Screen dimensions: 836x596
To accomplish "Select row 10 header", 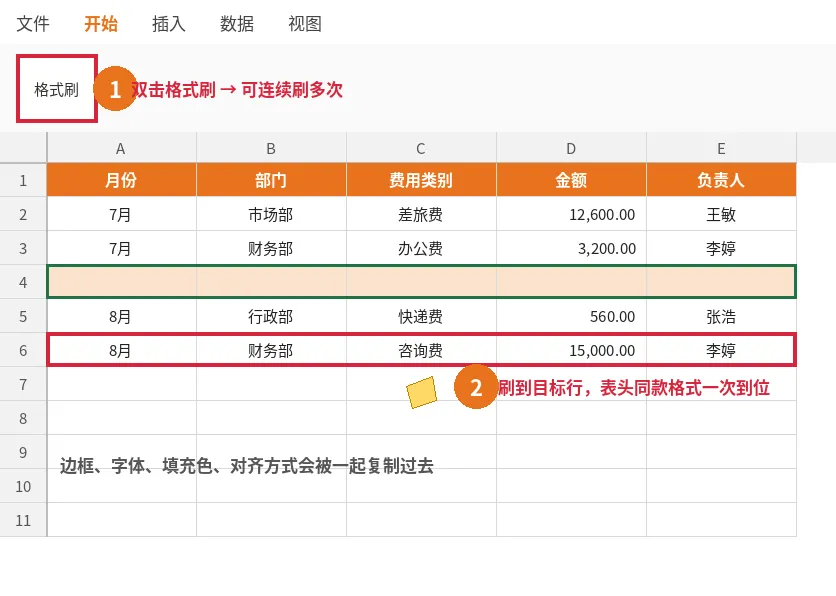I will click(x=23, y=486).
